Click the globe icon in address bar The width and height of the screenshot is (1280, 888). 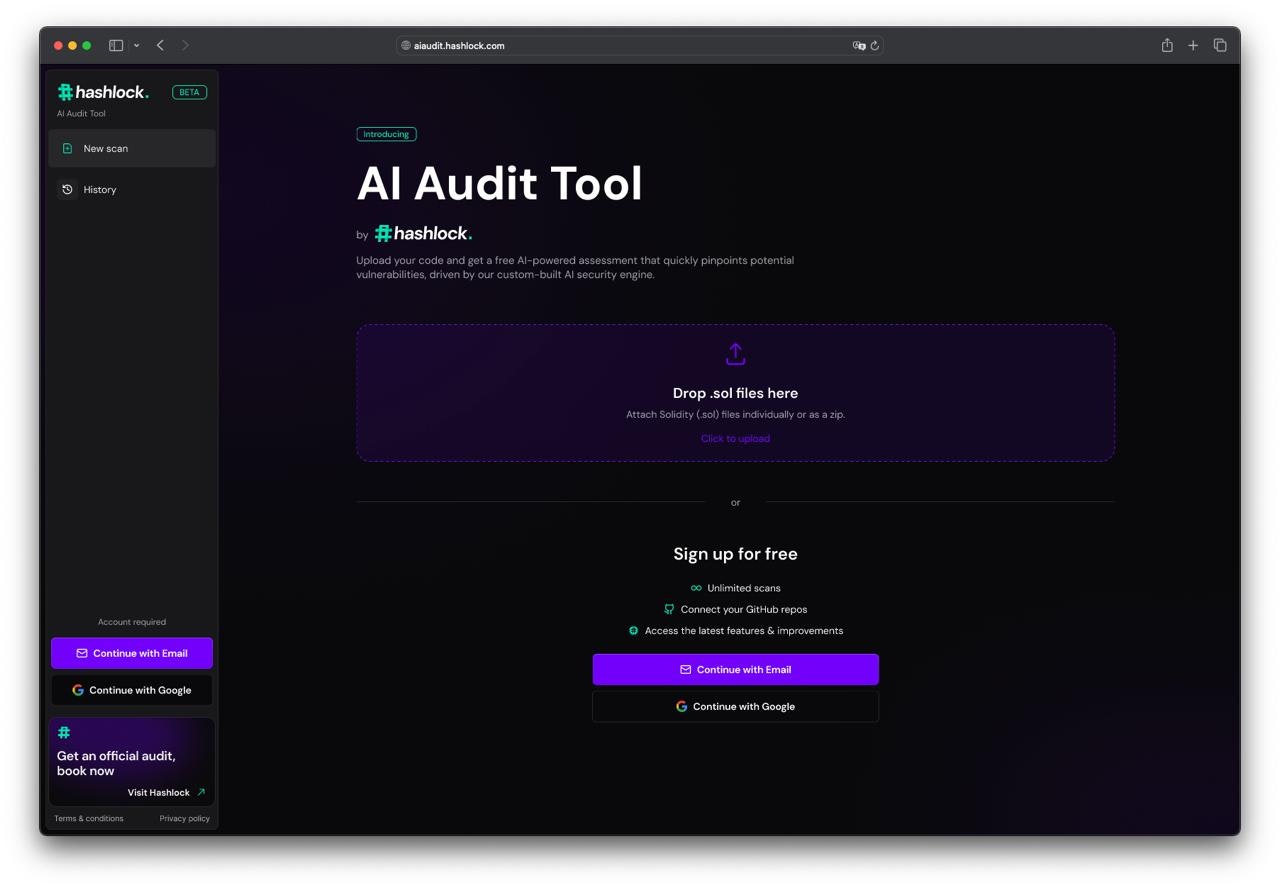coord(406,45)
